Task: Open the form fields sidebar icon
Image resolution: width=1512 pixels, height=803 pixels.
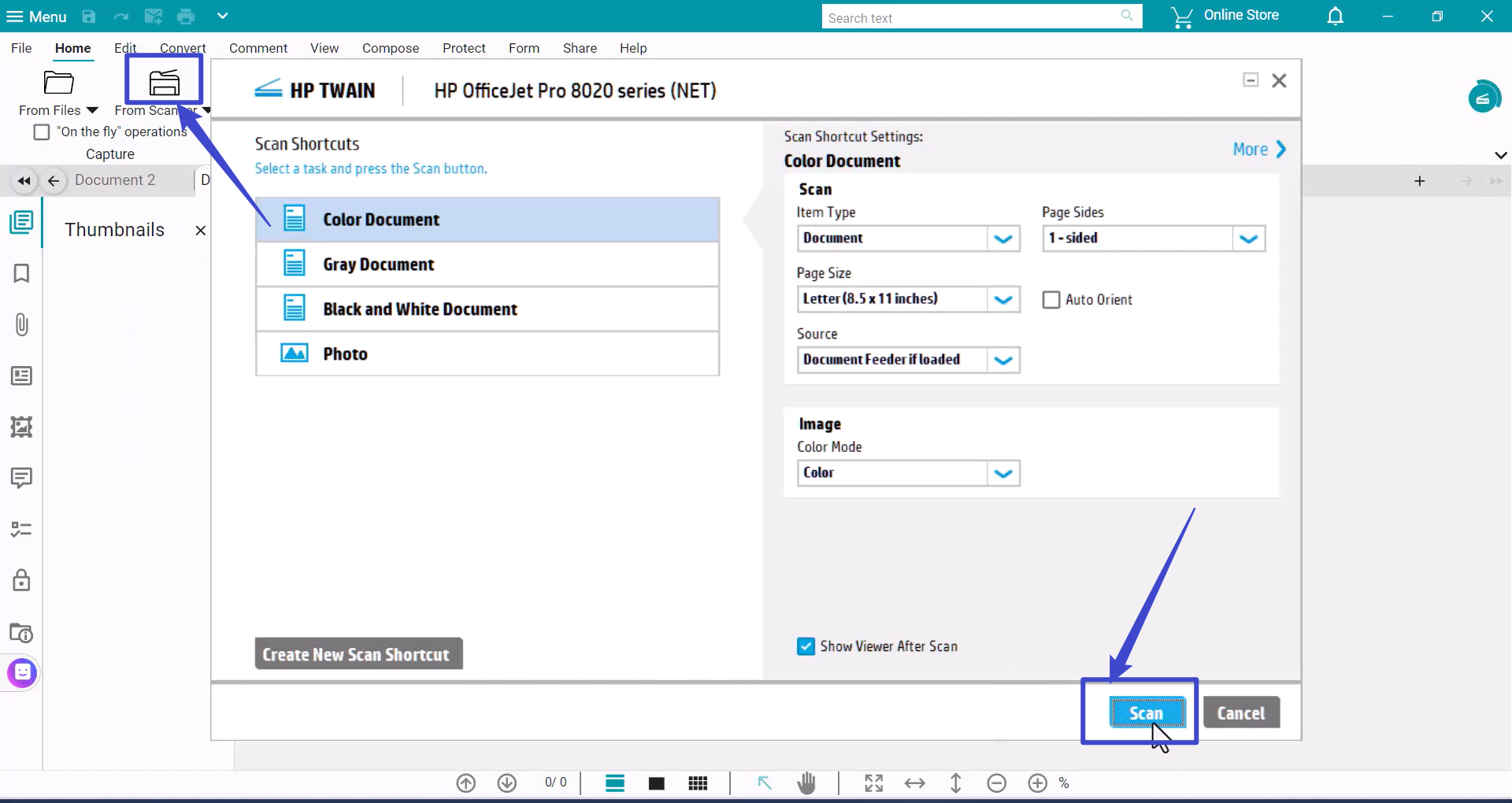Action: point(21,376)
